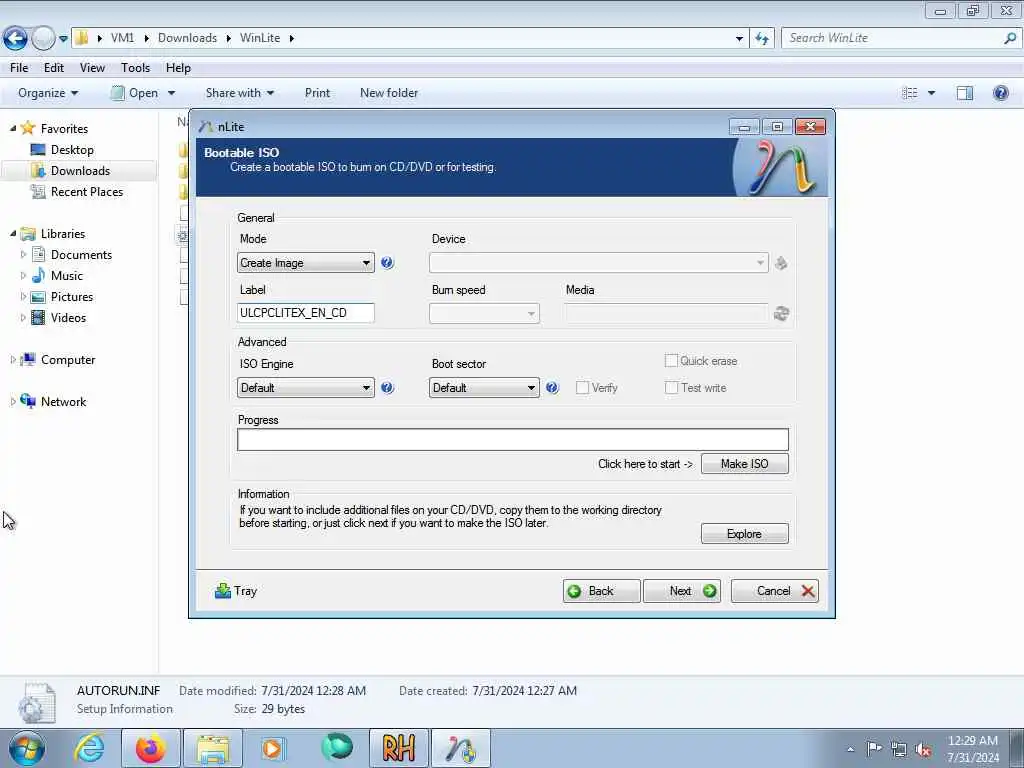Screen dimensions: 1024x768
Task: Open Internet Explorer from taskbar
Action: (x=89, y=748)
